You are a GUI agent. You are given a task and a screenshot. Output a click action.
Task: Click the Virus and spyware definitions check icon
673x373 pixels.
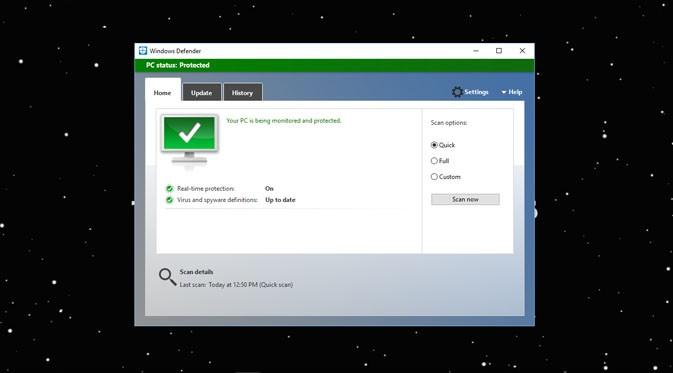tap(170, 200)
